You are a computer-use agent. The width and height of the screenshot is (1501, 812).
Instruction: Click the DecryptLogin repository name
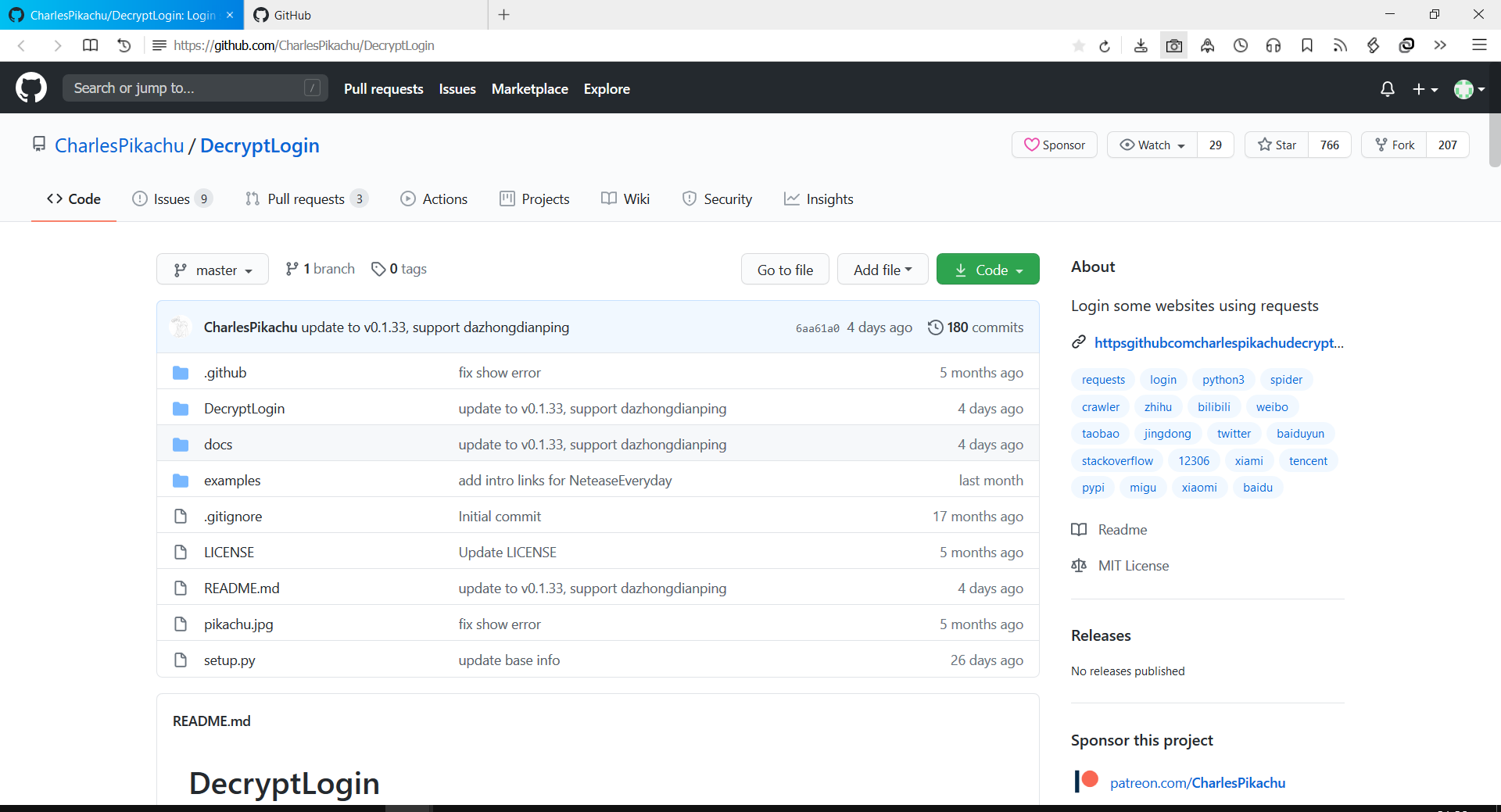point(260,145)
